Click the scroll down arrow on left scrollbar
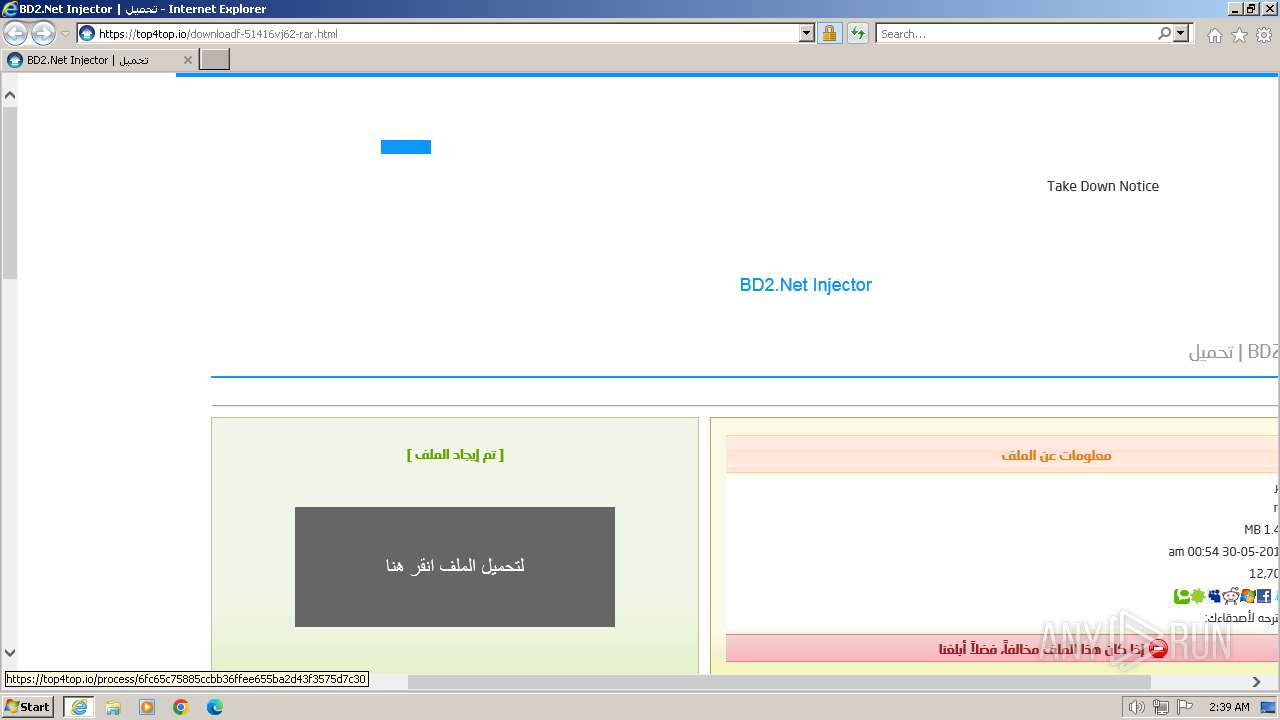Image resolution: width=1280 pixels, height=720 pixels. click(9, 652)
